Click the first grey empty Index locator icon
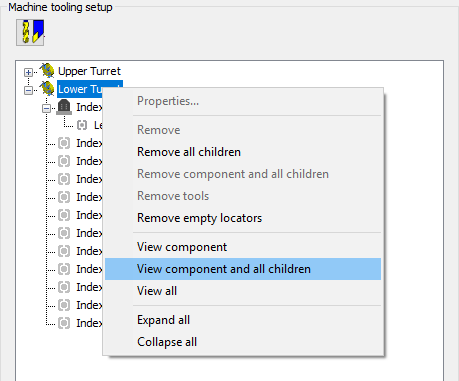 point(64,143)
